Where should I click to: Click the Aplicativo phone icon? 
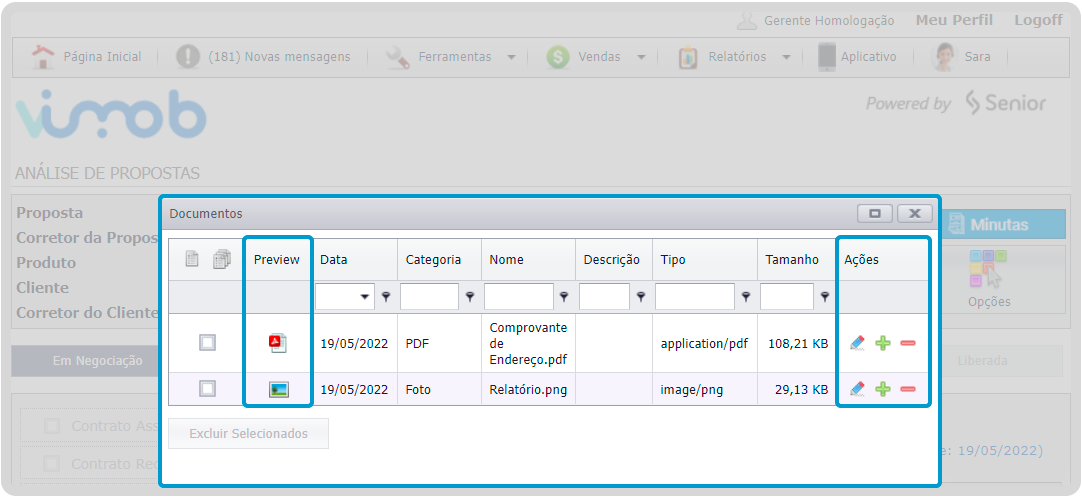click(827, 57)
